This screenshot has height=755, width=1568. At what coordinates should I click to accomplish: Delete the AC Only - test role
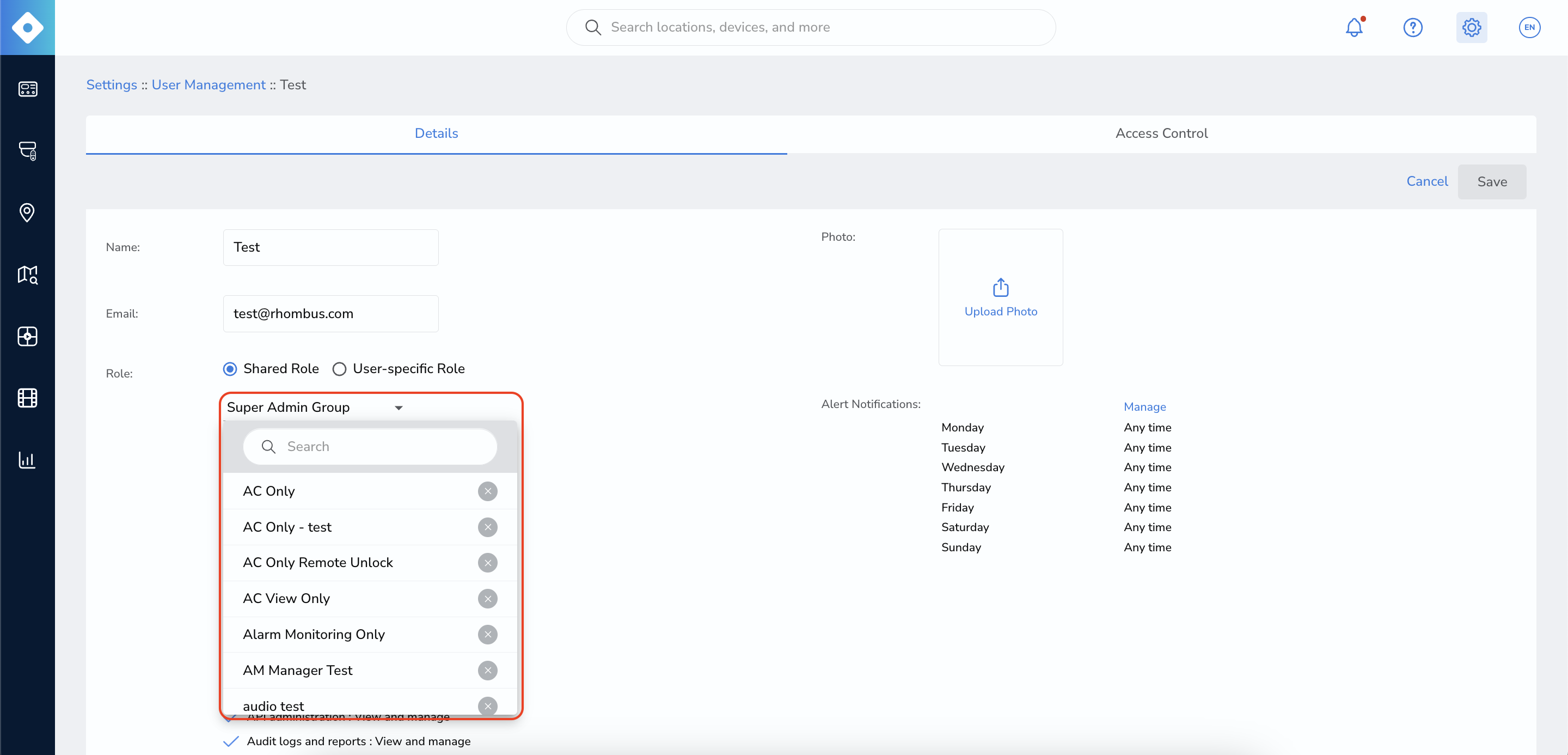click(x=488, y=527)
